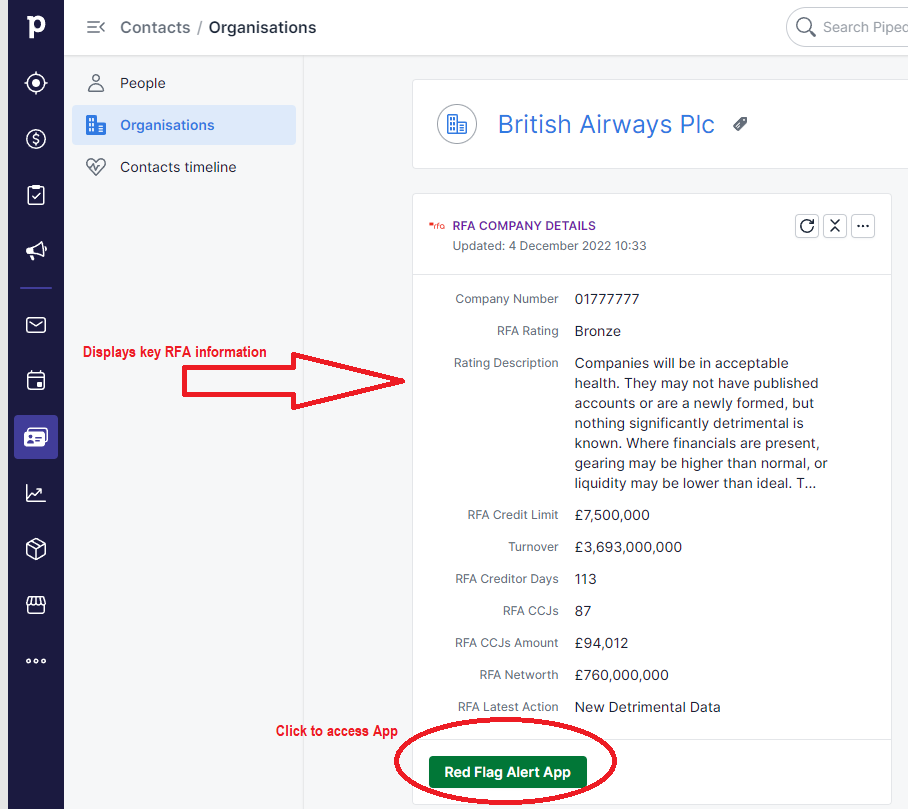The width and height of the screenshot is (908, 809).
Task: Open Marketplace storefront icon in sidebar
Action: (36, 605)
